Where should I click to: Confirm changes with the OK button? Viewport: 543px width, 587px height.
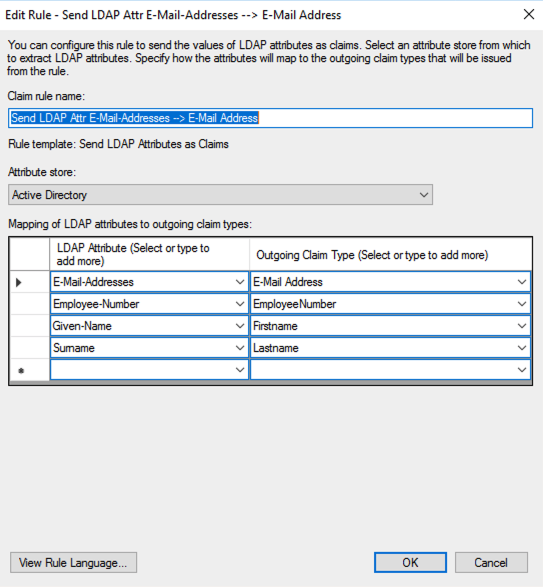coord(410,563)
